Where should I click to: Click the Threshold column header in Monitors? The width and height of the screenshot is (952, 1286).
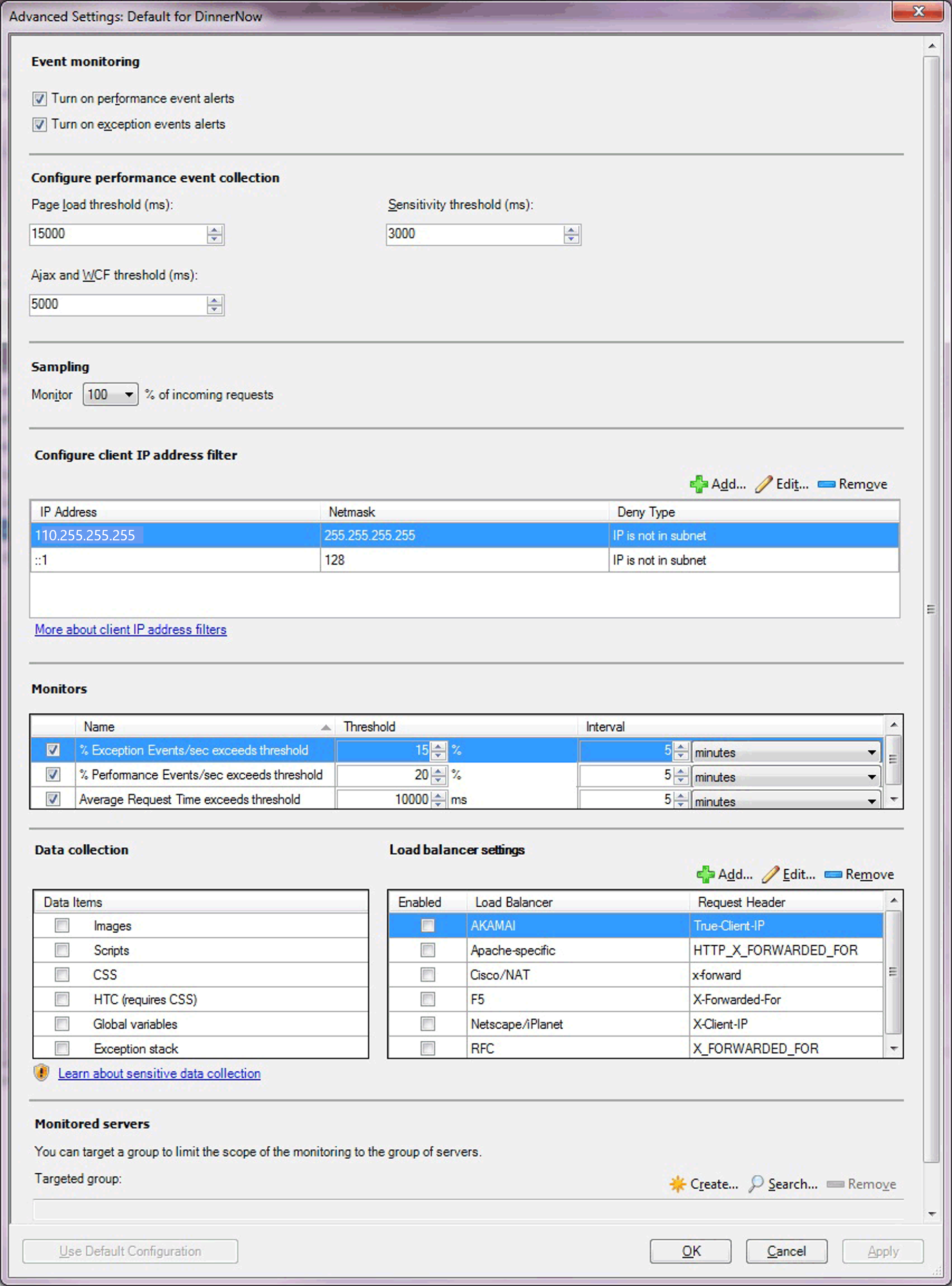point(456,726)
